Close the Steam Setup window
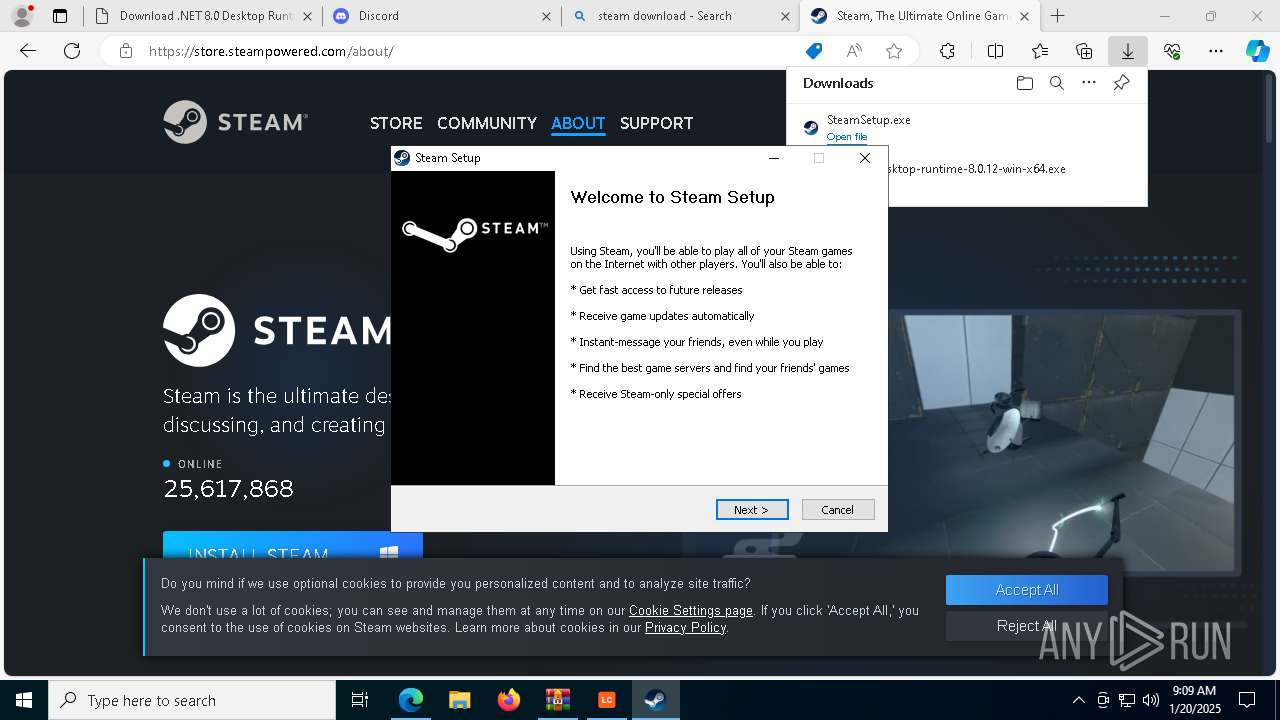 (865, 158)
